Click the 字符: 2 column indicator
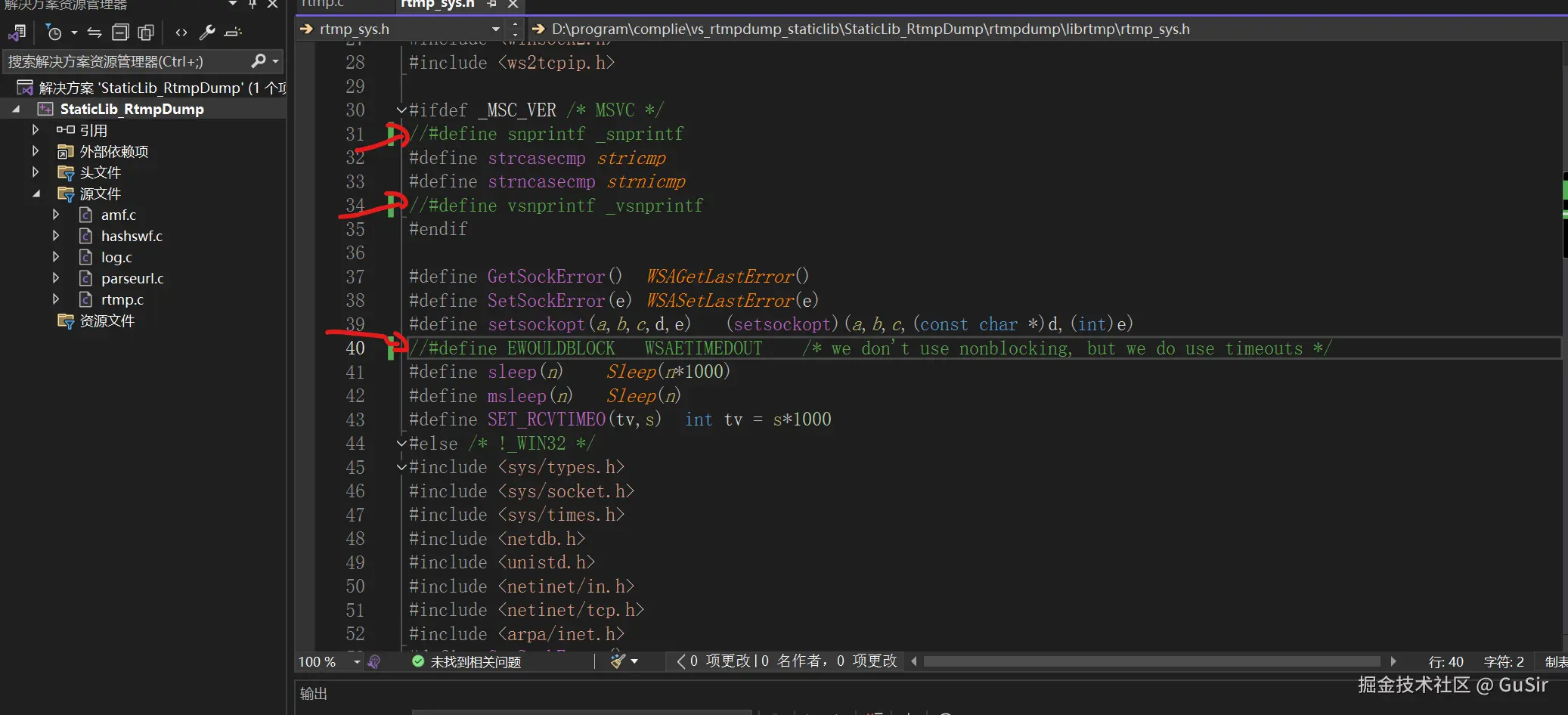Viewport: 1568px width, 715px height. tap(1504, 662)
